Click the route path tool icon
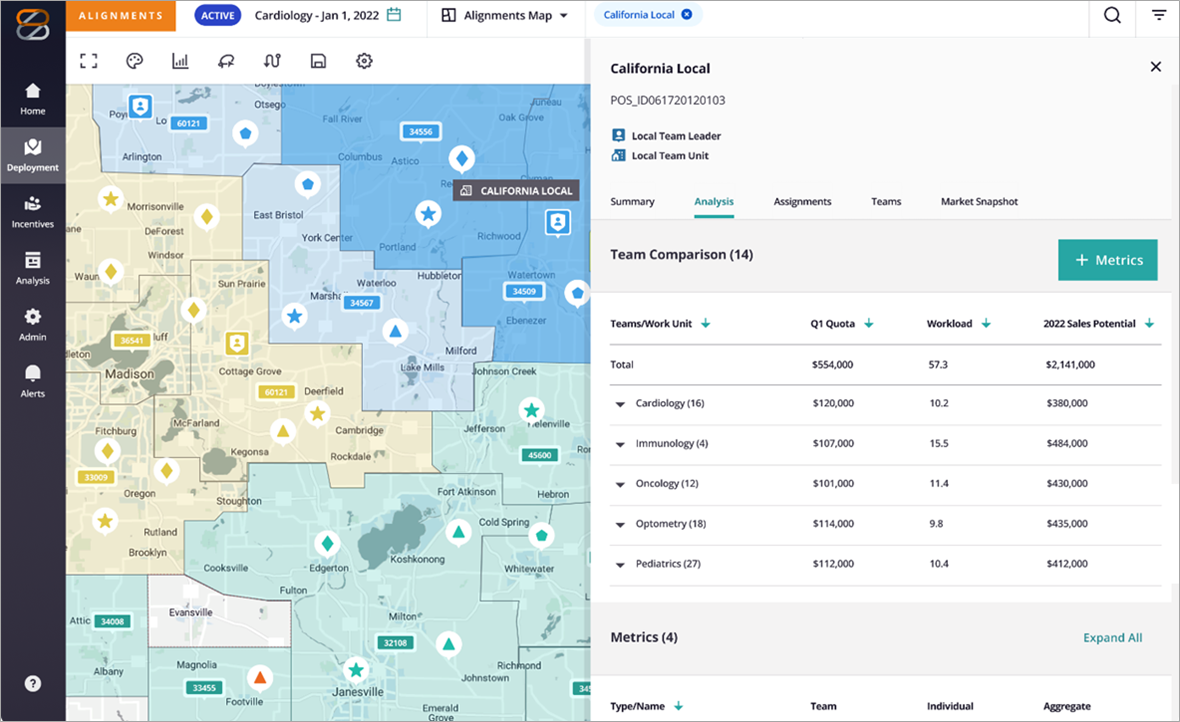This screenshot has height=722, width=1180. (x=272, y=61)
